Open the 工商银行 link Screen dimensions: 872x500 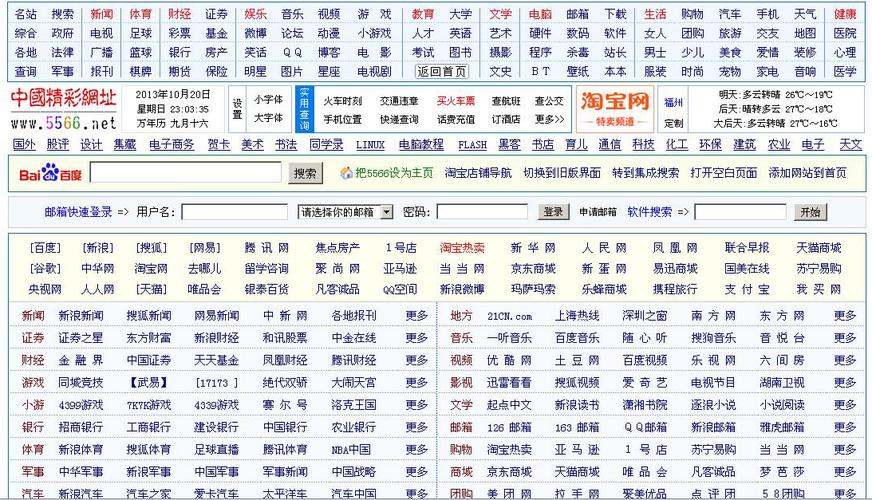[x=148, y=427]
